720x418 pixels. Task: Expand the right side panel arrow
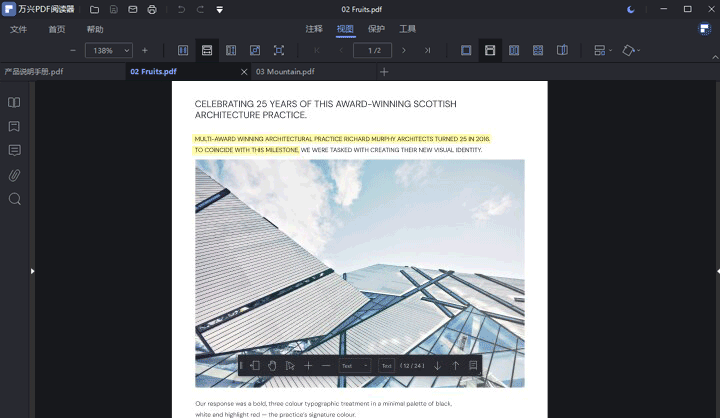click(718, 271)
